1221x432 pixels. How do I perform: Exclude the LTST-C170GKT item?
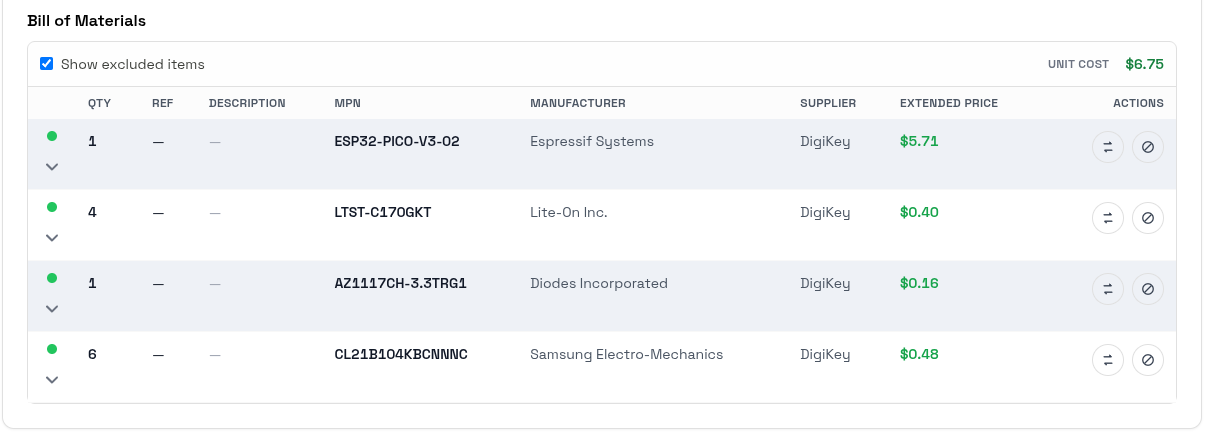pyautogui.click(x=1148, y=218)
